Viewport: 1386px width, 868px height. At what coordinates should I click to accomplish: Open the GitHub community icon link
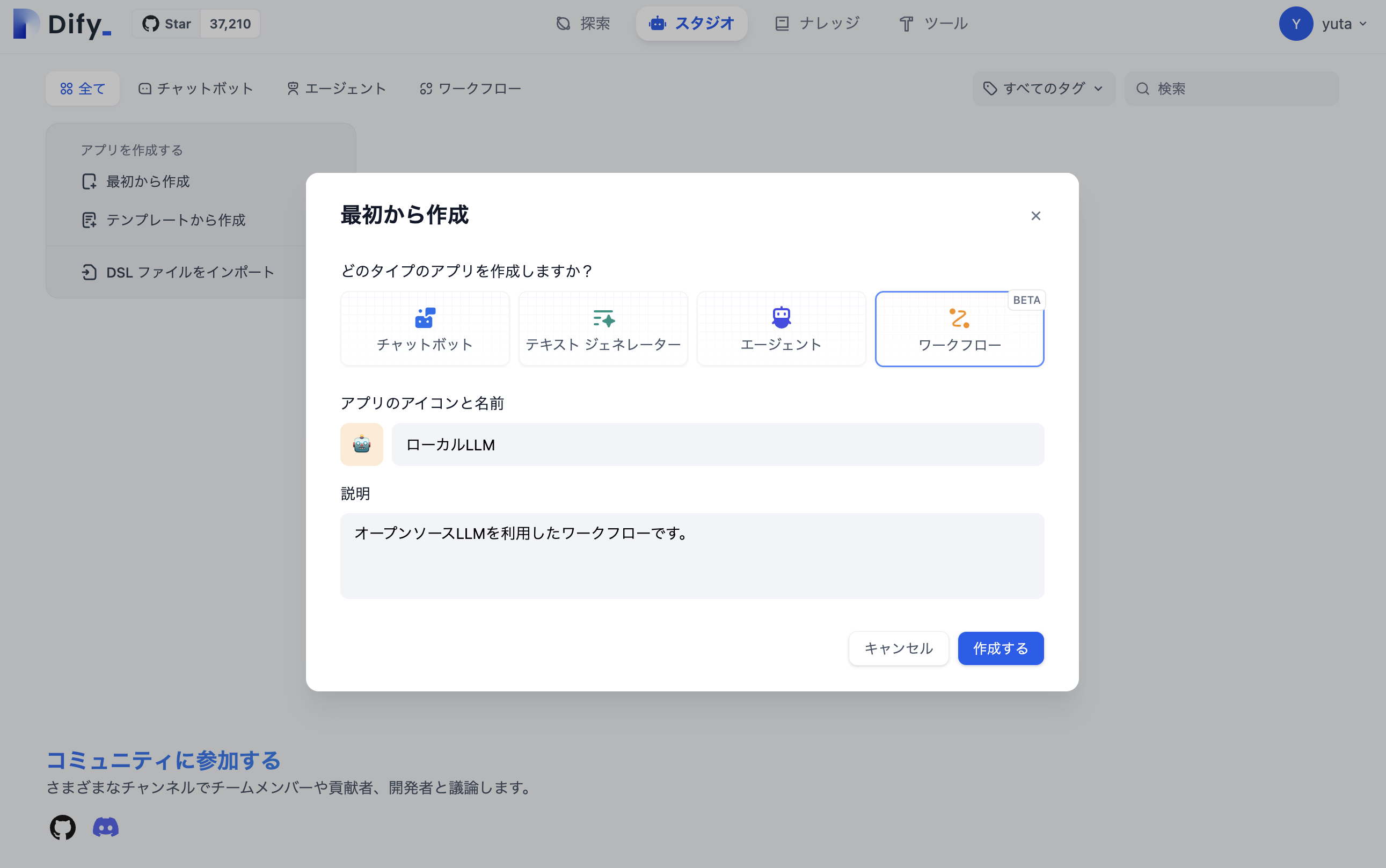coord(63,827)
